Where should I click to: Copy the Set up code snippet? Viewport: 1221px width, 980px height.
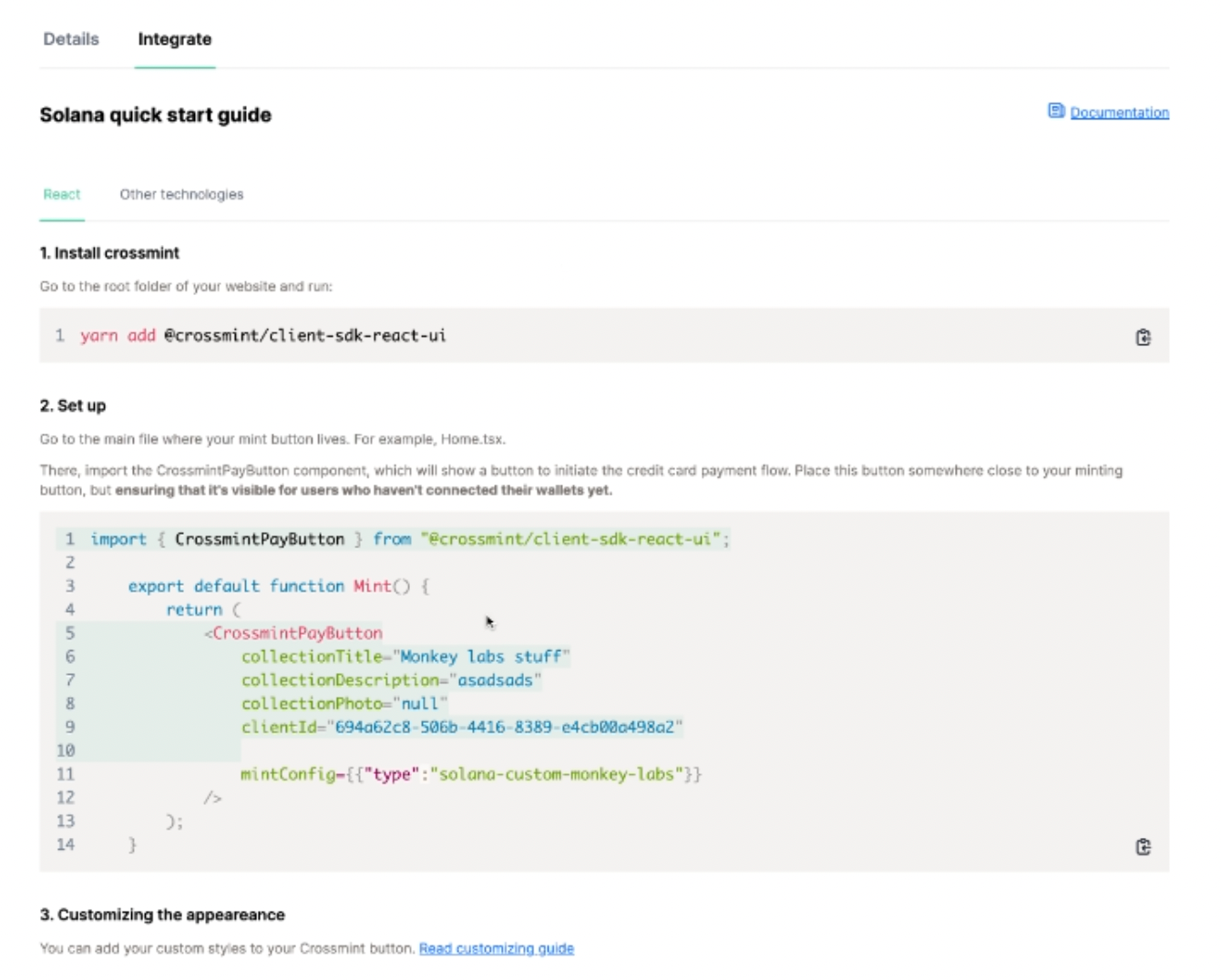tap(1143, 846)
